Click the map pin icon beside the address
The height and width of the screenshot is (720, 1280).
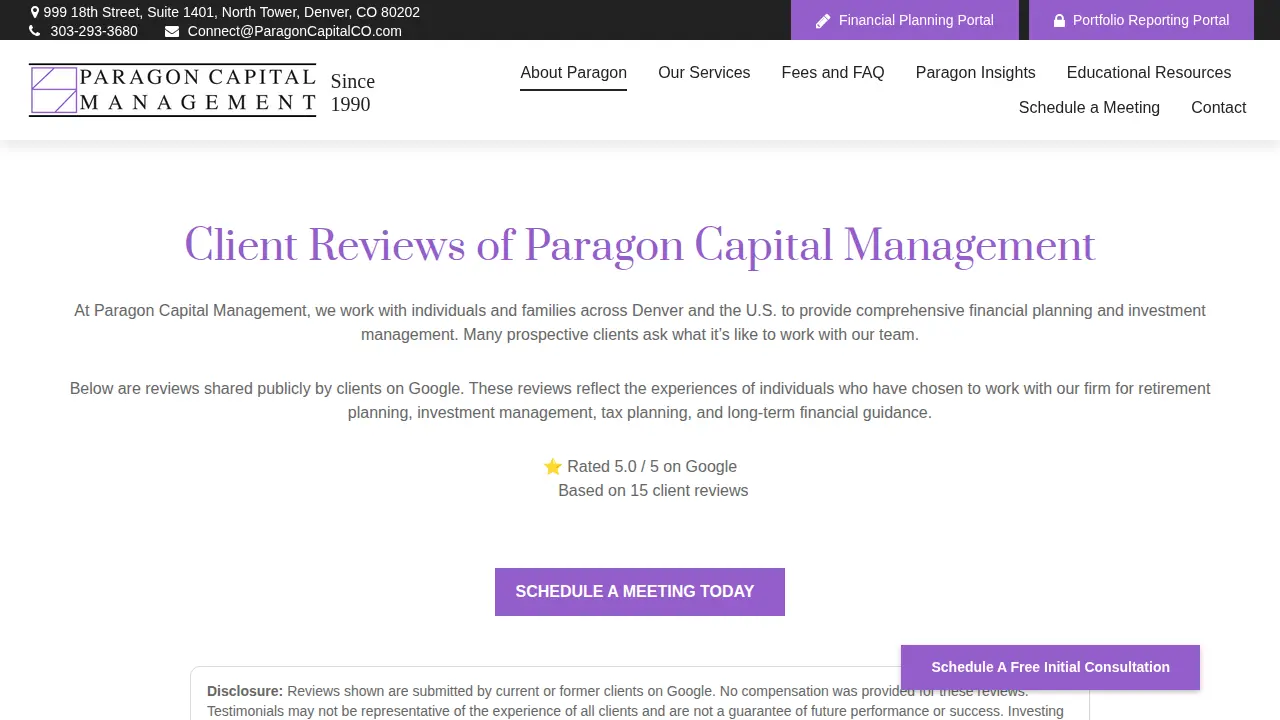coord(35,13)
